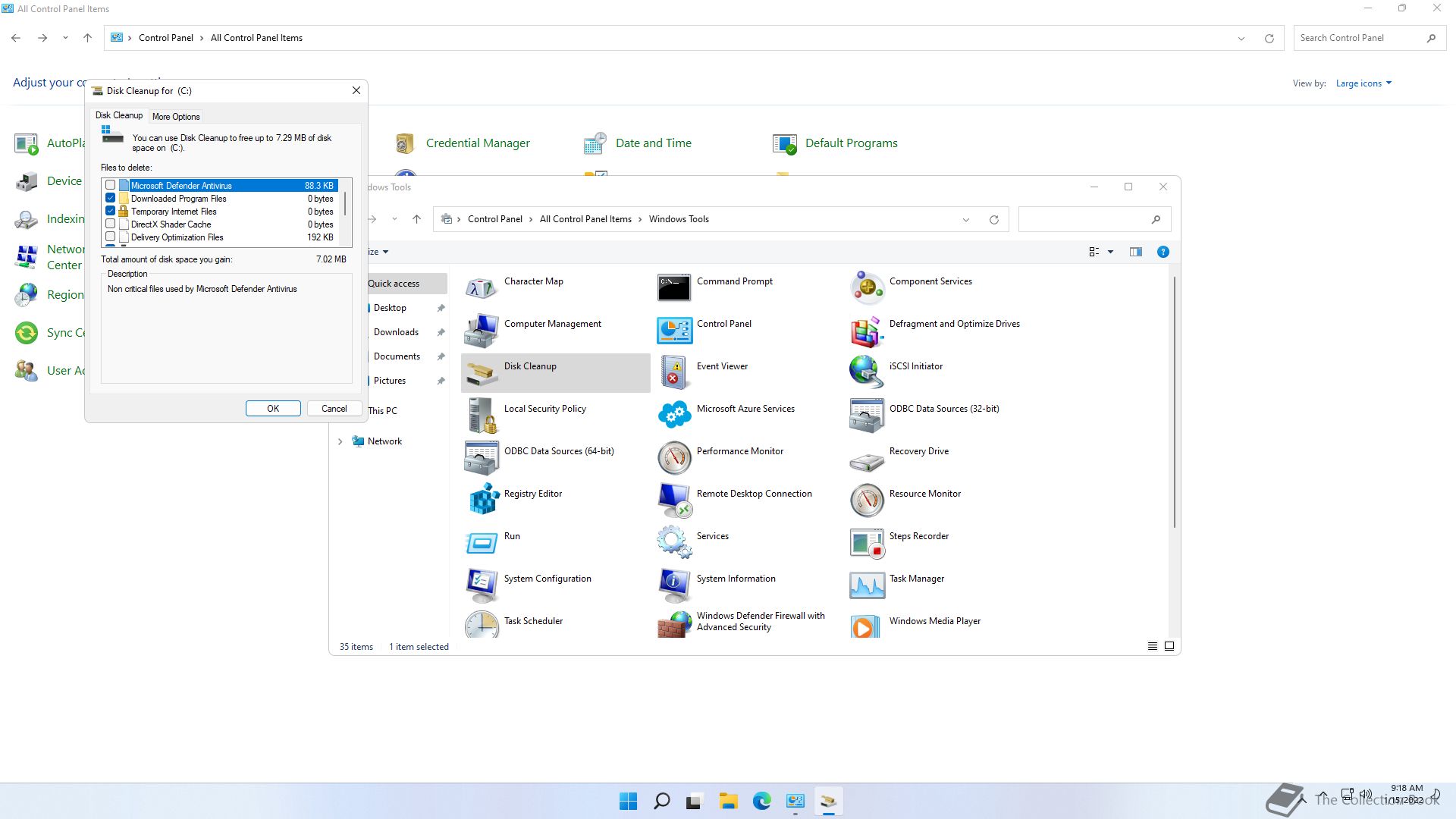Image resolution: width=1456 pixels, height=819 pixels.
Task: Expand Network tree node in navigation pane
Action: 340,441
